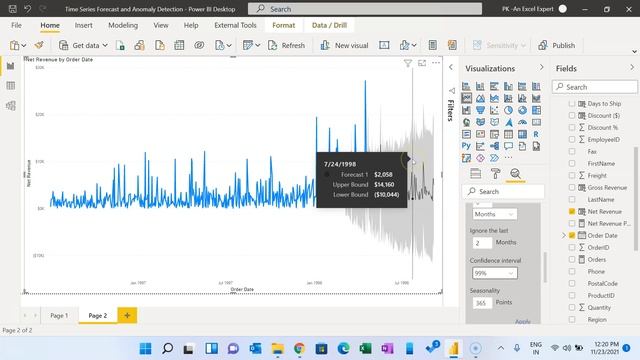Open the Modeling ribbon tab

123,25
